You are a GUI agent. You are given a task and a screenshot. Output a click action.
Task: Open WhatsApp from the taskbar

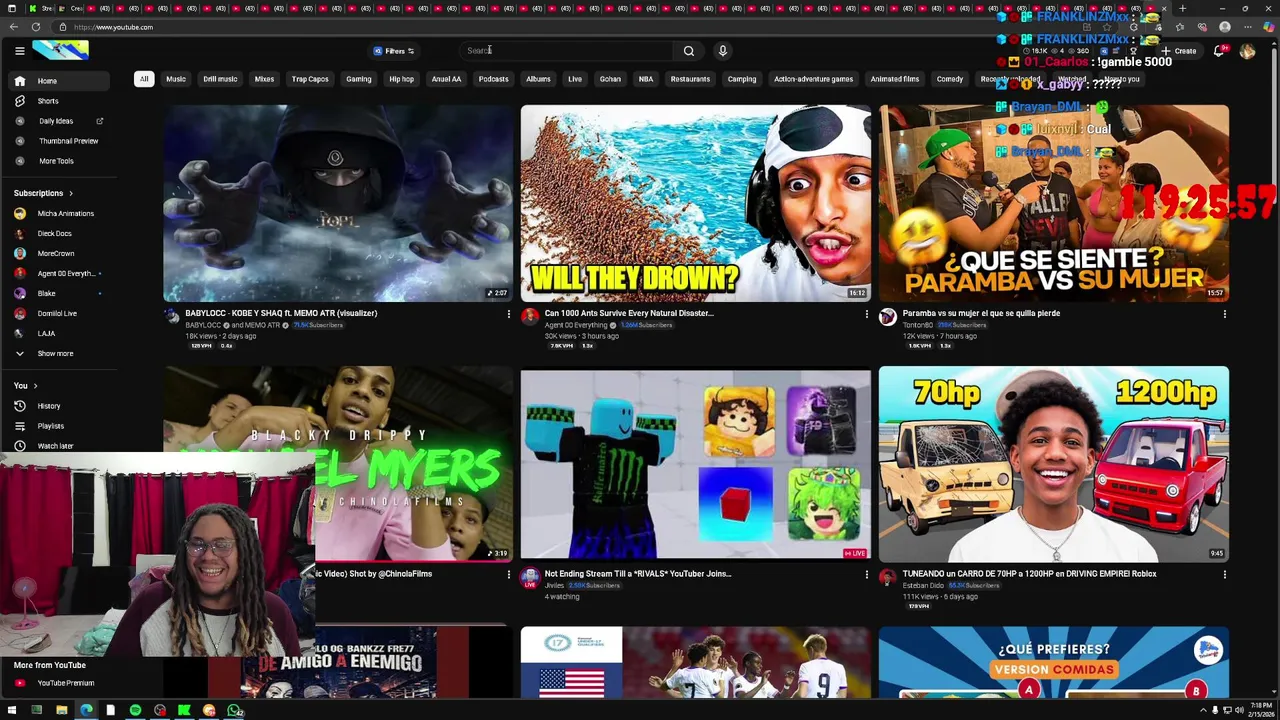pos(234,711)
